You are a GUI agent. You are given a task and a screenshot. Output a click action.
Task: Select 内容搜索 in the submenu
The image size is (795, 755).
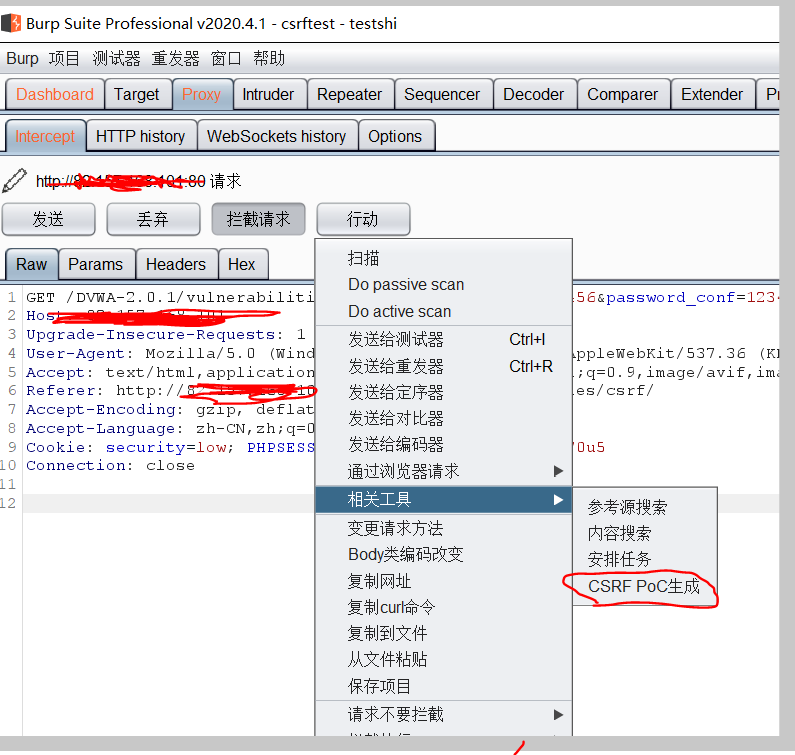point(645,533)
